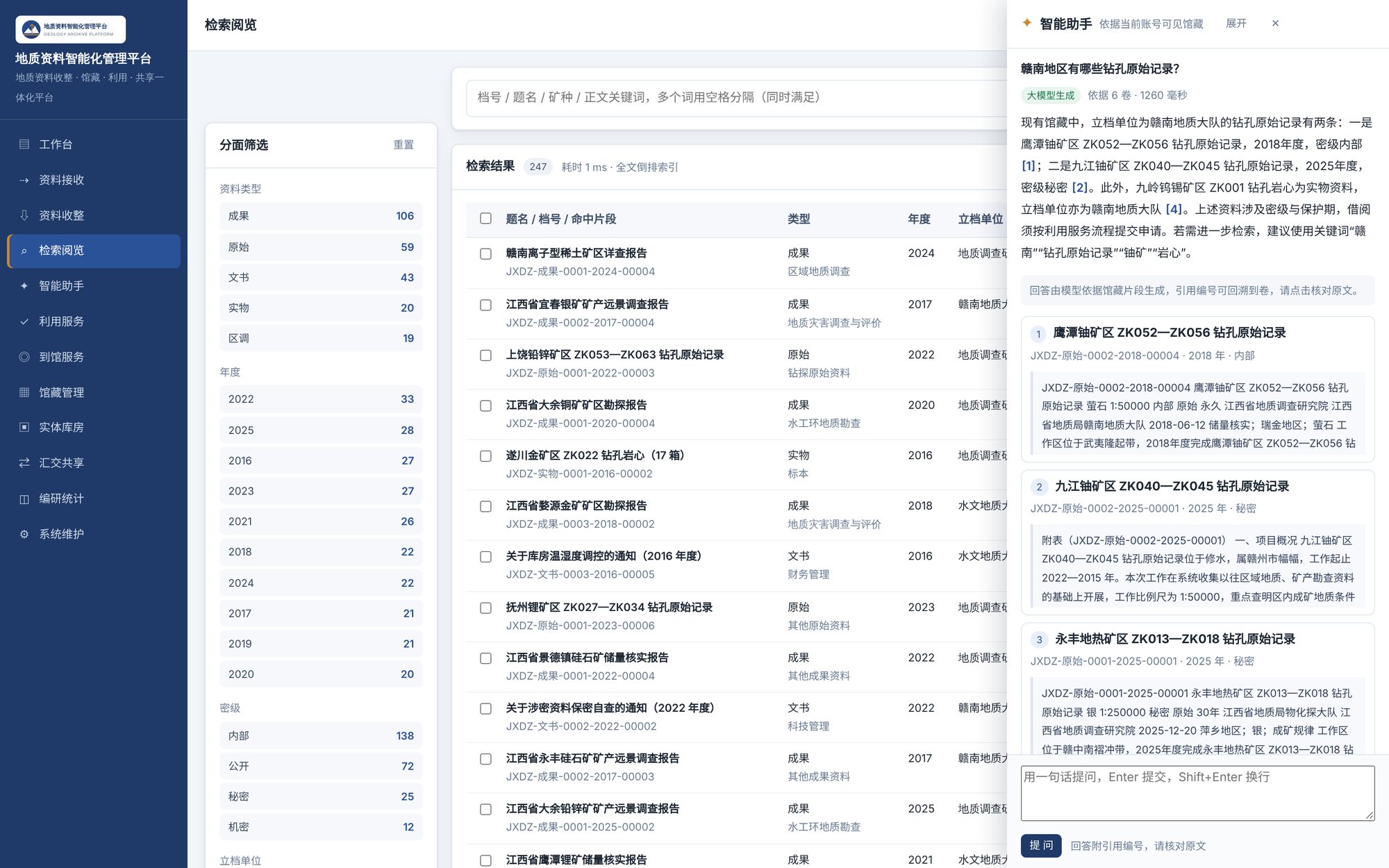Filter by 机密 security level facet

321,827
